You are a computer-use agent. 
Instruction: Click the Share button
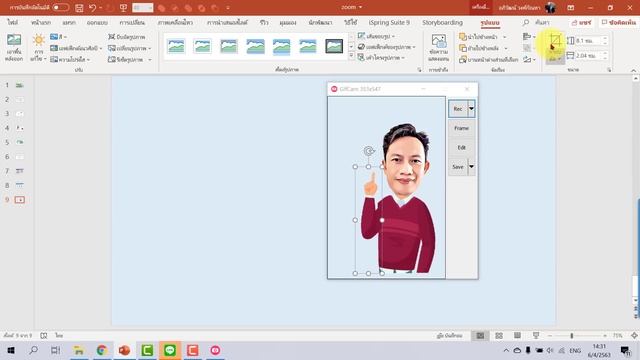tap(582, 23)
